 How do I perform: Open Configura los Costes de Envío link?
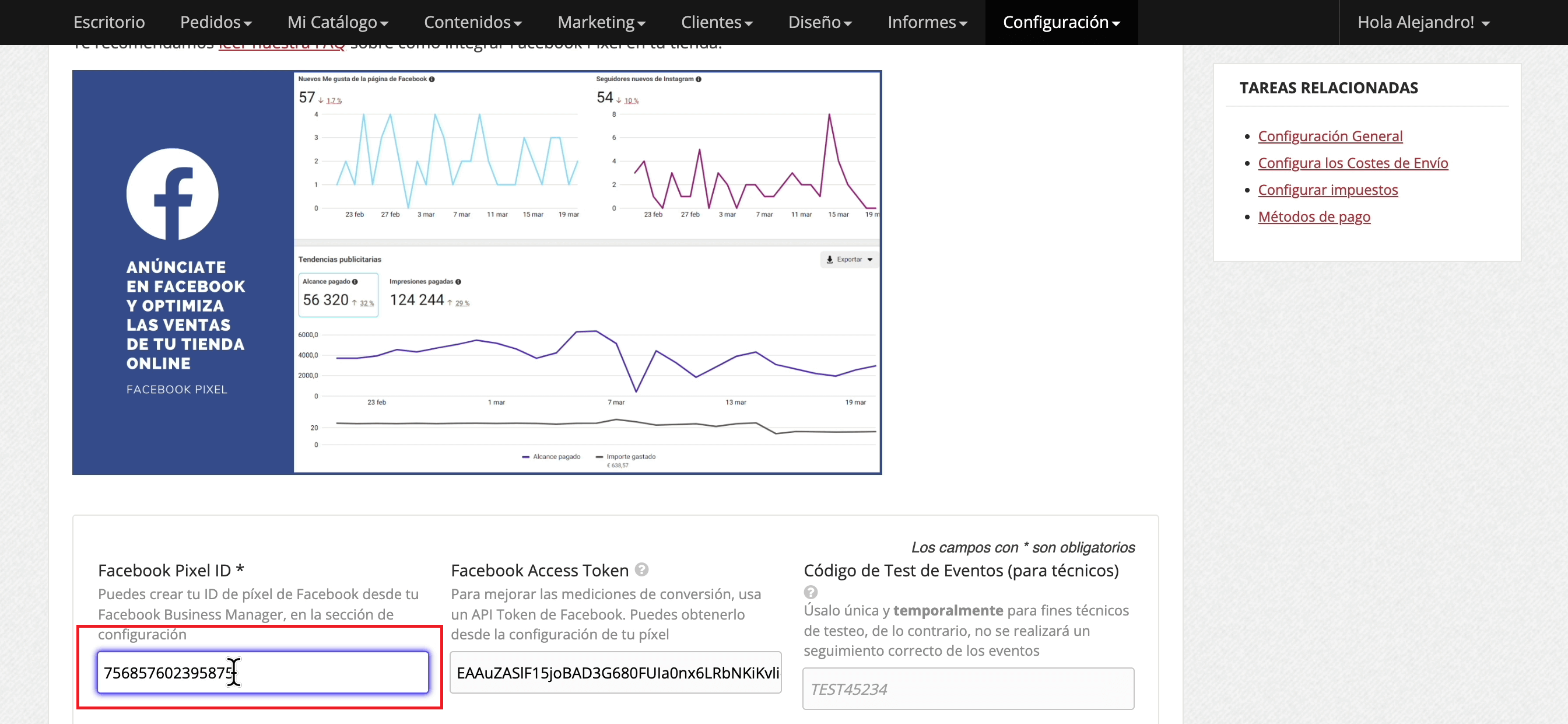[1352, 163]
